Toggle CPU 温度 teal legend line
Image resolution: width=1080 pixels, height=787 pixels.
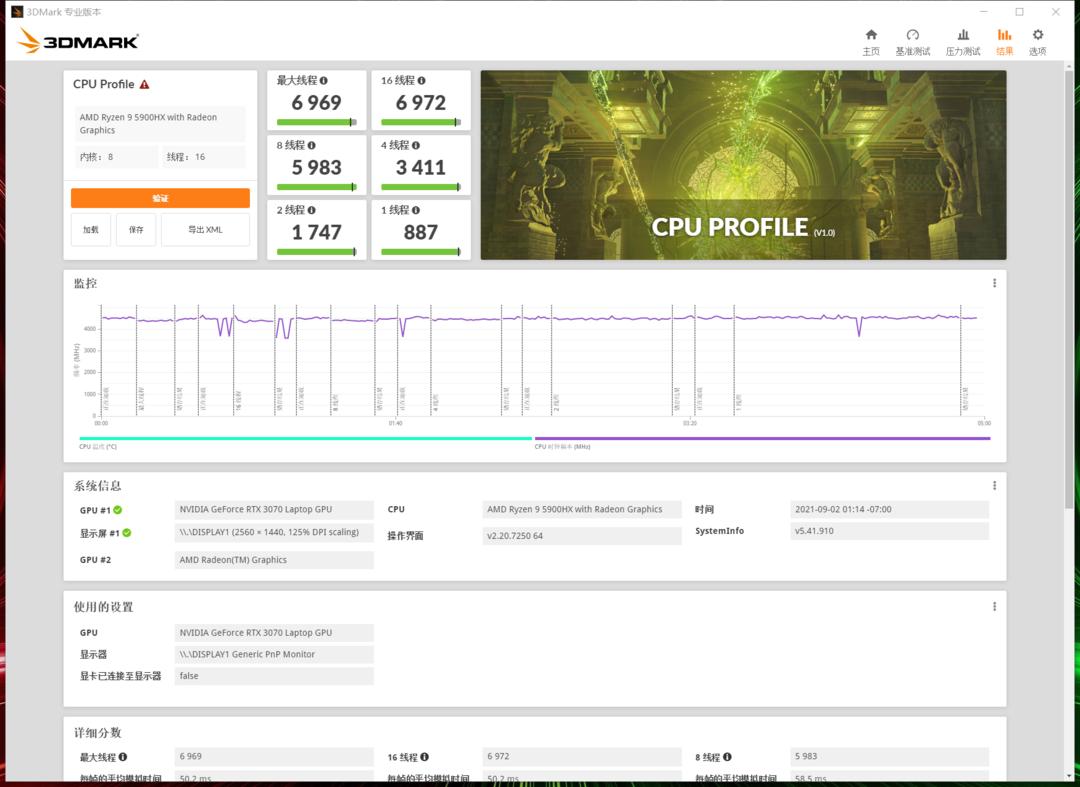[306, 439]
